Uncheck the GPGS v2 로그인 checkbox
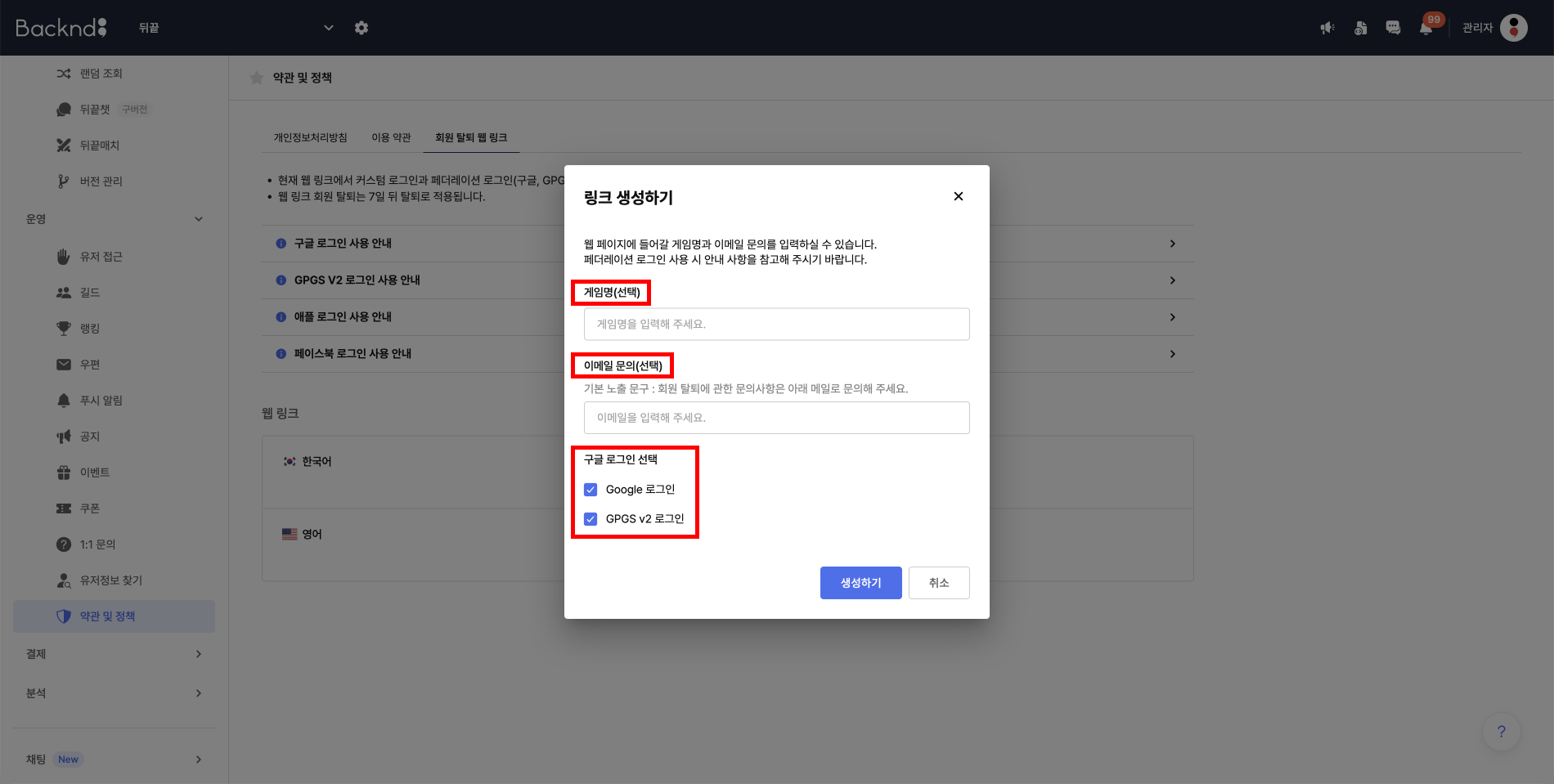 591,519
